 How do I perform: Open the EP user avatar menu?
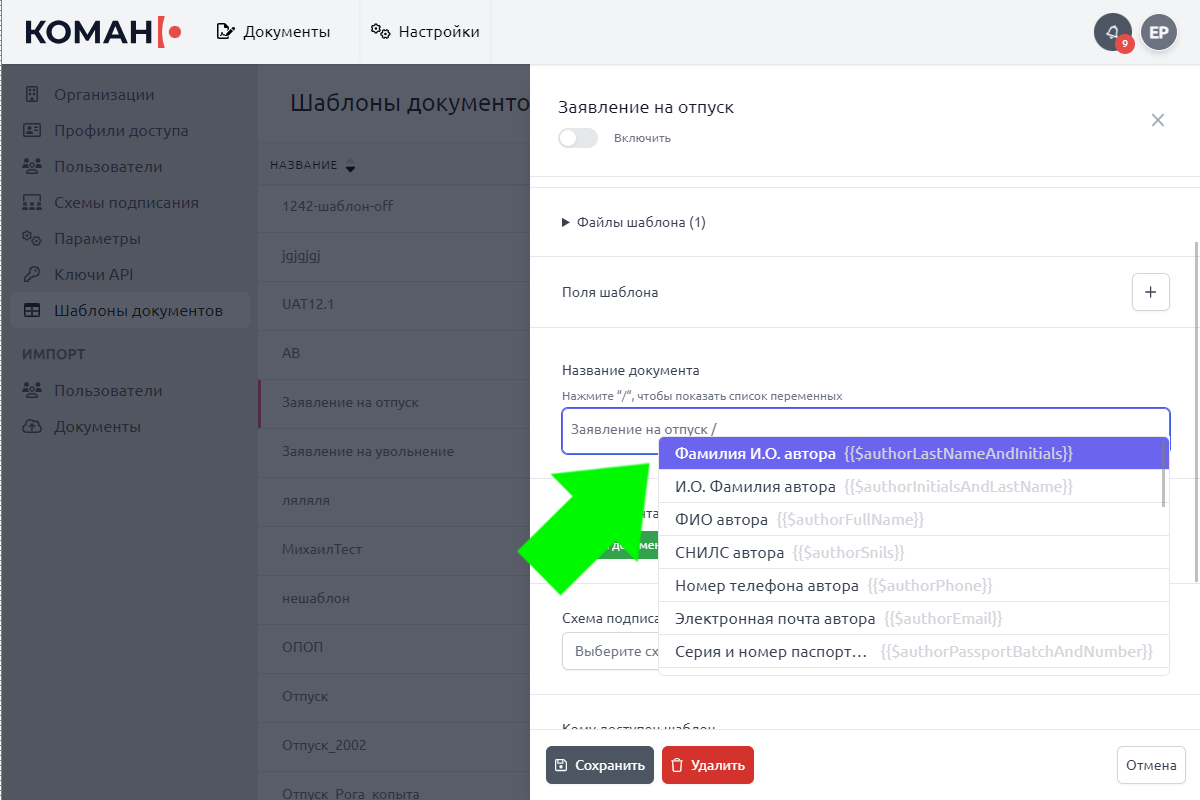click(1159, 32)
